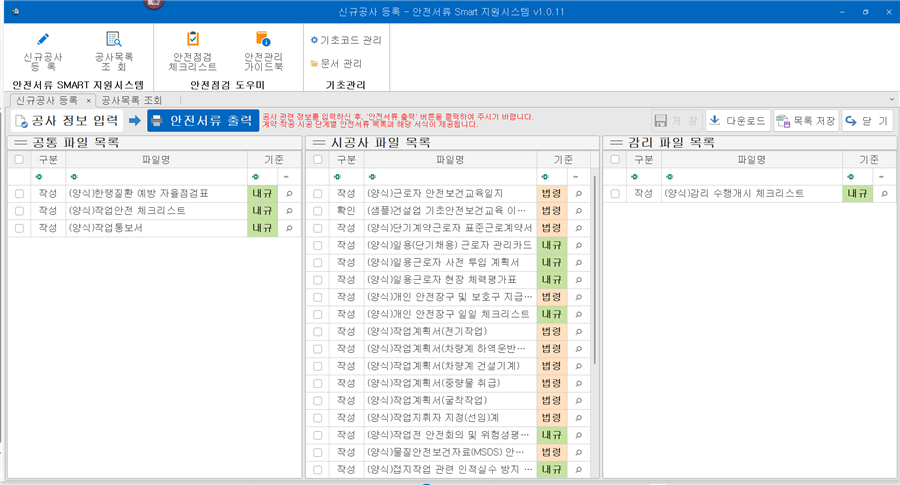
Task: Preview 작업계획서(중량물 취급) magnifier icon
Action: coord(579,383)
